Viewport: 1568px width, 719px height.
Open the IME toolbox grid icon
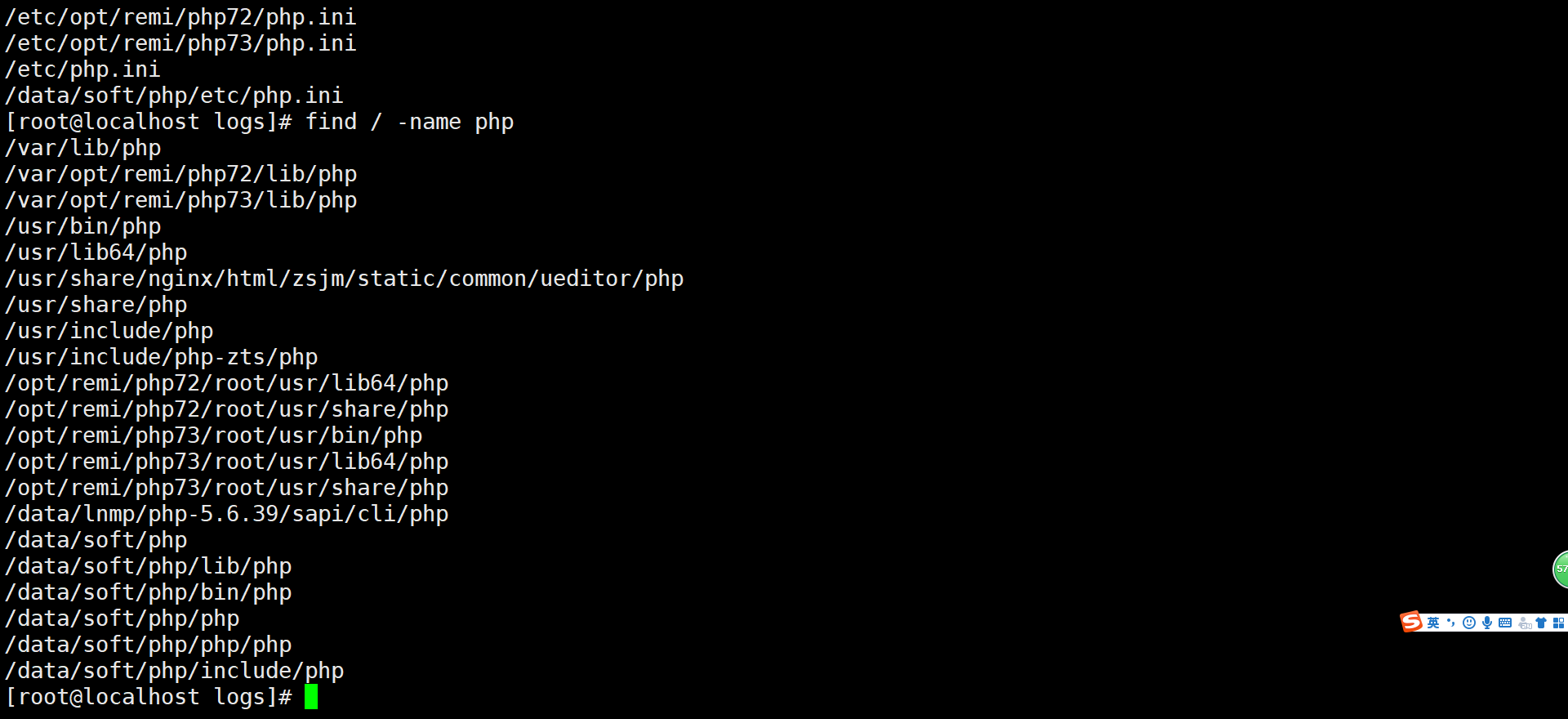(1558, 623)
